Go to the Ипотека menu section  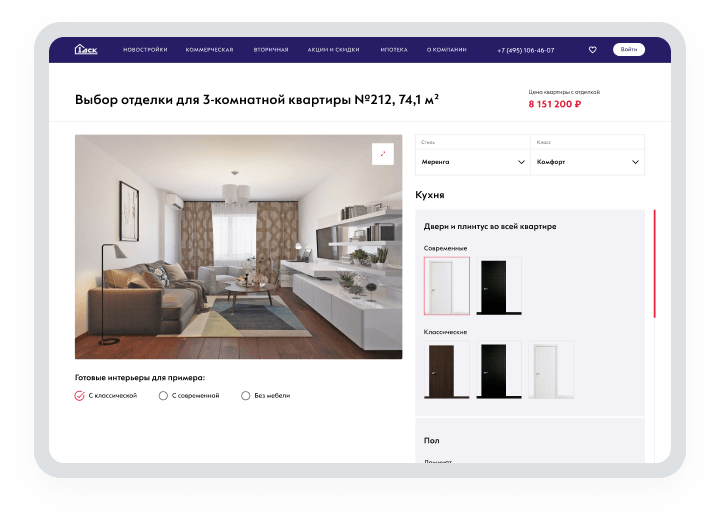point(394,49)
